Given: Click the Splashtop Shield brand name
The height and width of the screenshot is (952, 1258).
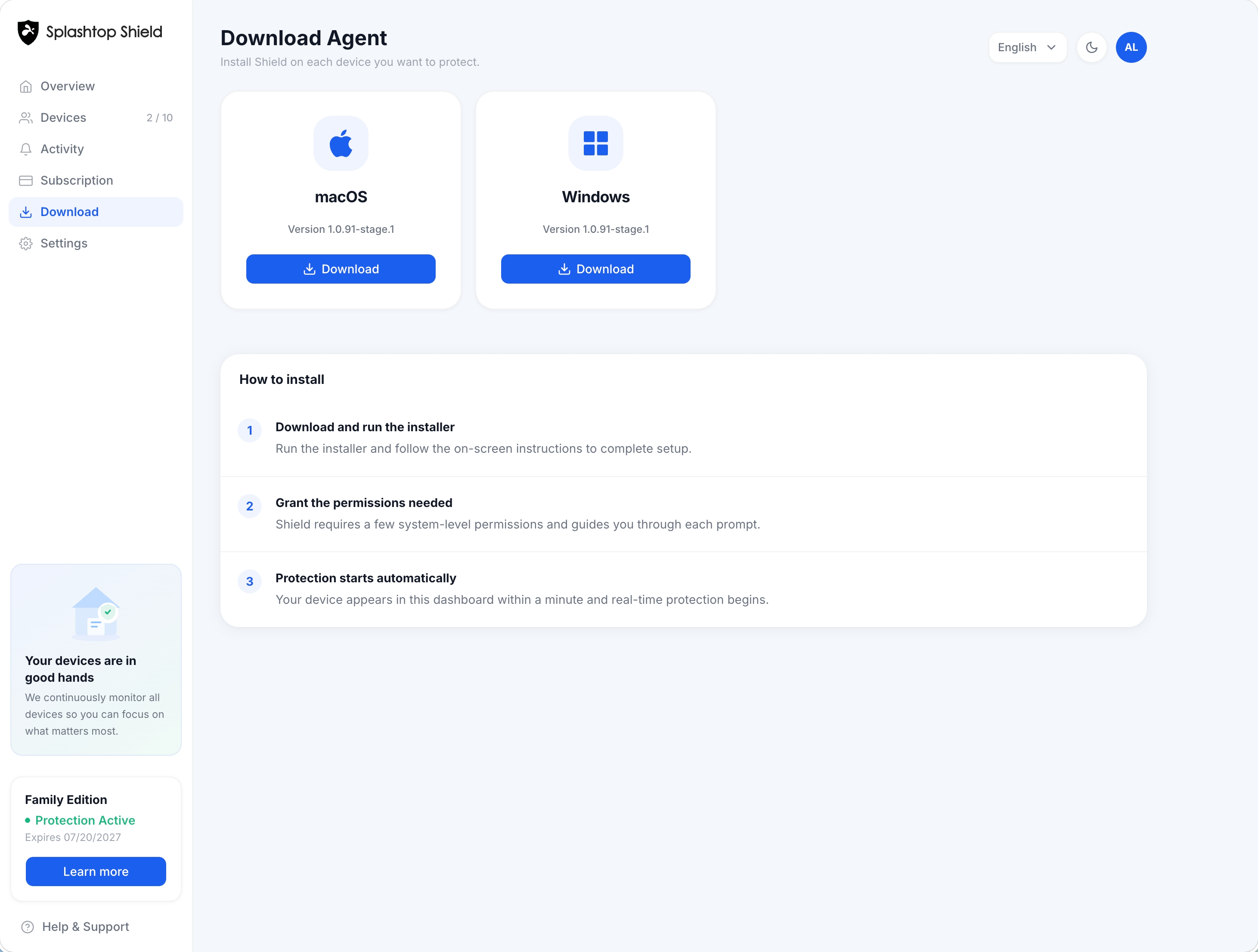Looking at the screenshot, I should pos(104,32).
